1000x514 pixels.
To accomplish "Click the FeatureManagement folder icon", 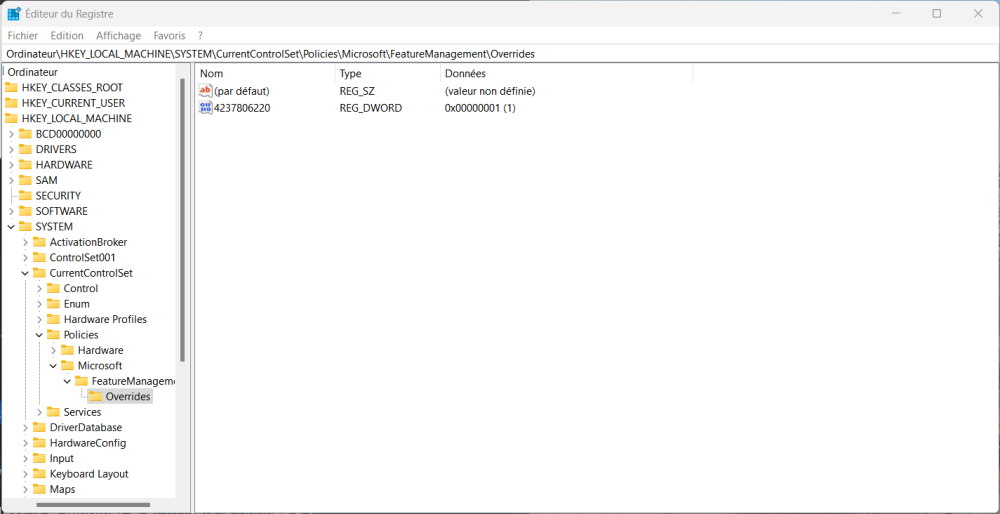I will (81, 381).
